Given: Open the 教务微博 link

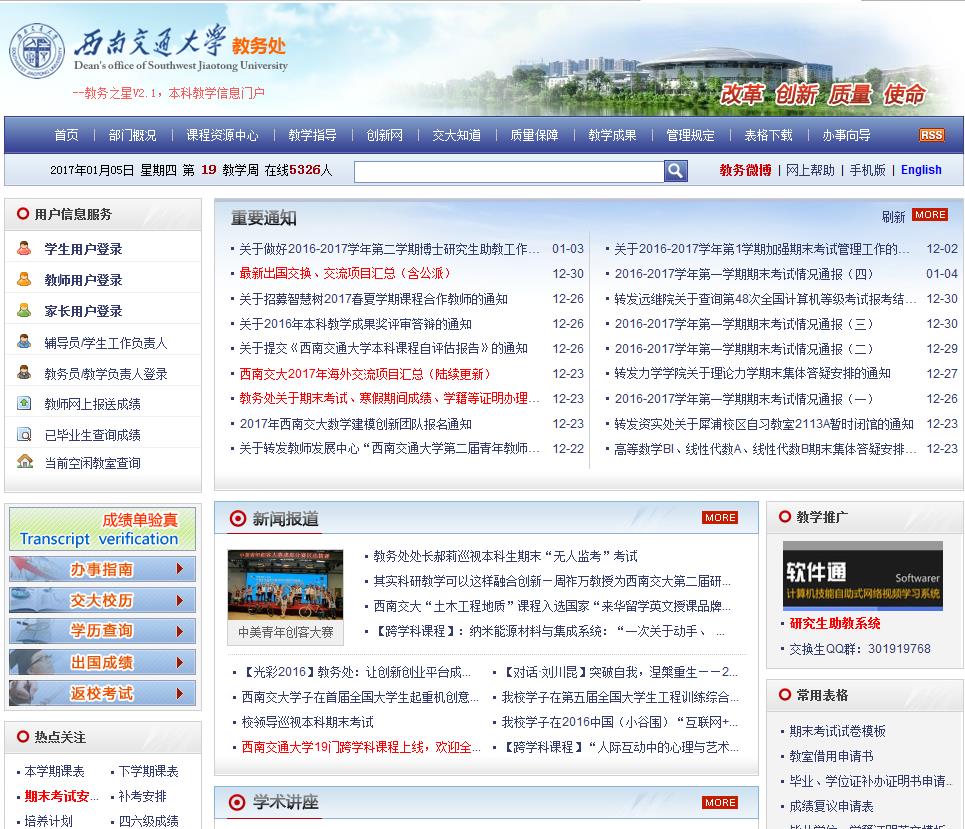Looking at the screenshot, I should [x=745, y=170].
